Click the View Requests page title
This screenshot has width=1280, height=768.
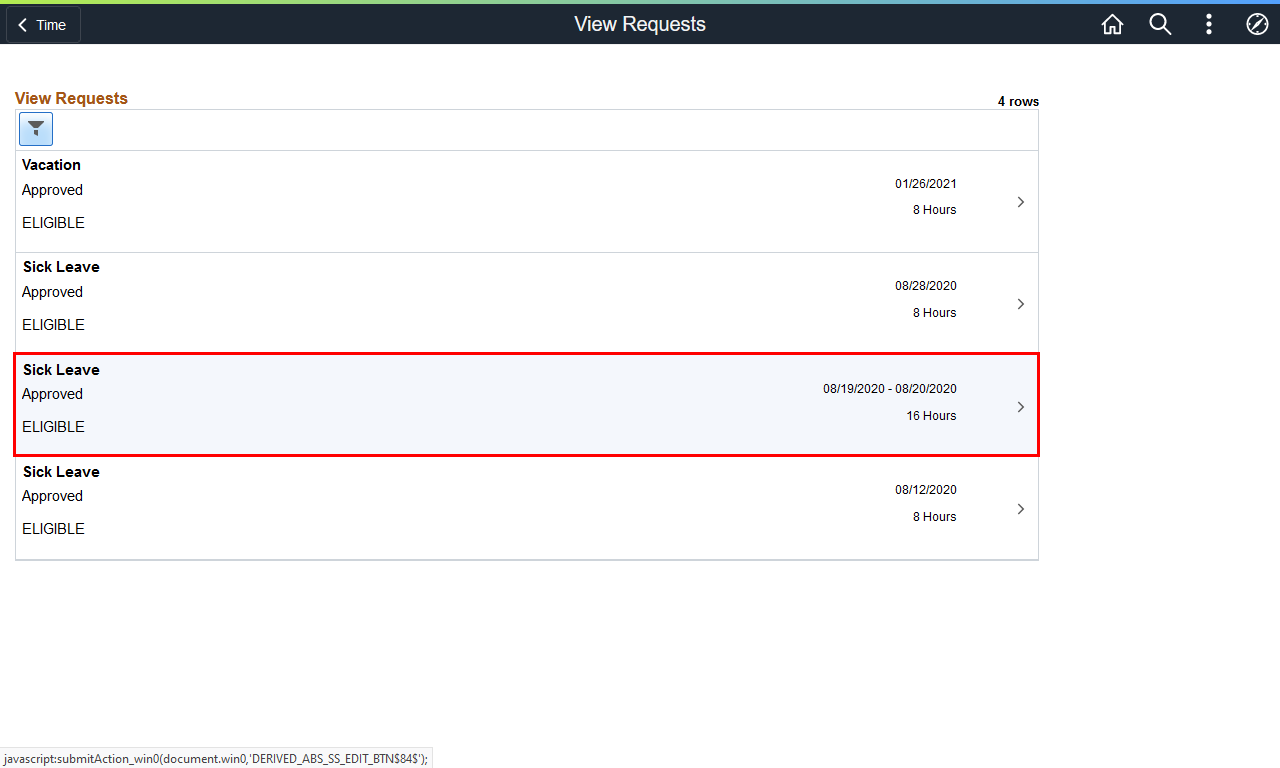click(640, 24)
